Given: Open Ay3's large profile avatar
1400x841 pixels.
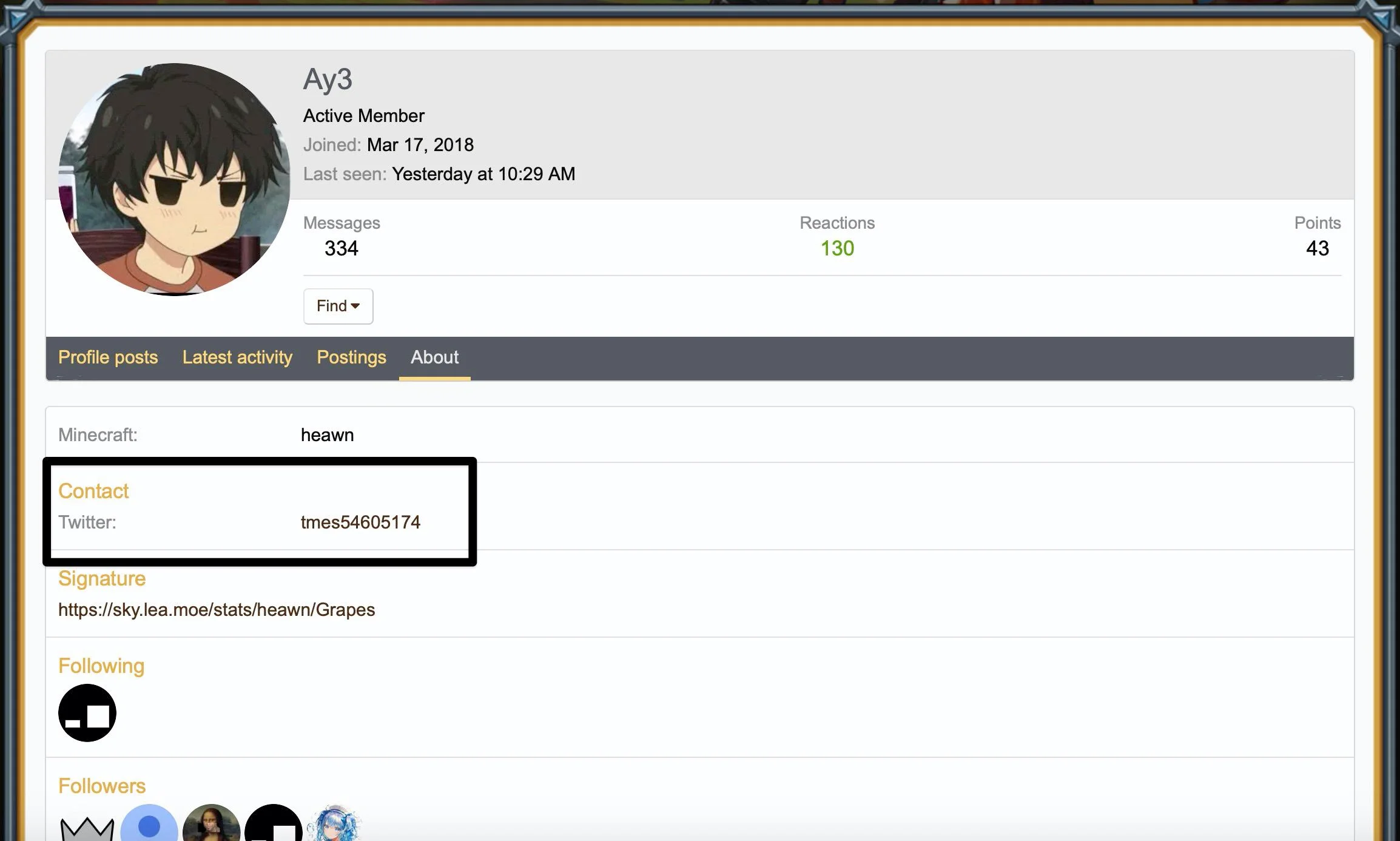Looking at the screenshot, I should point(174,180).
